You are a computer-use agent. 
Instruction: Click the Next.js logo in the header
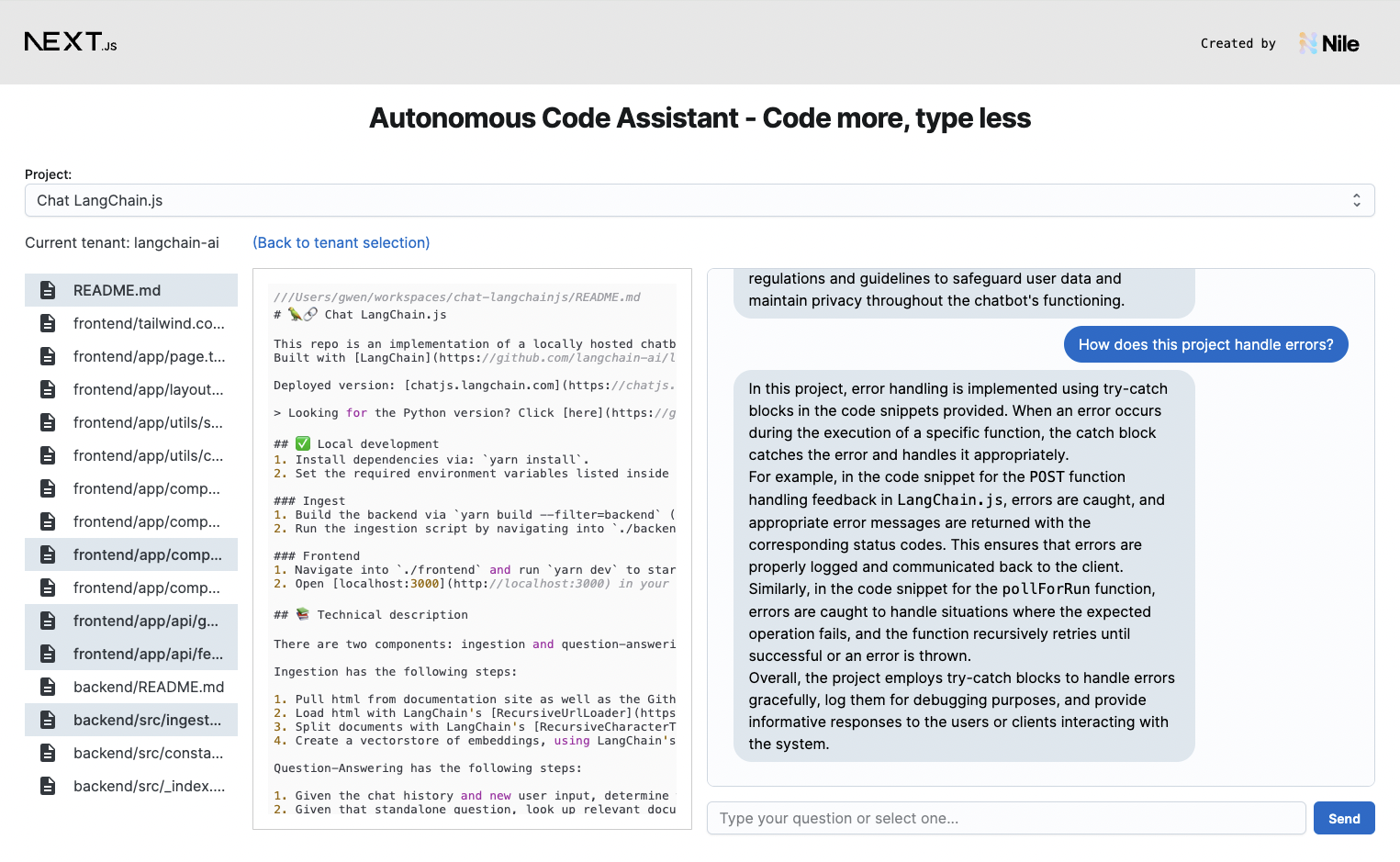[x=69, y=41]
